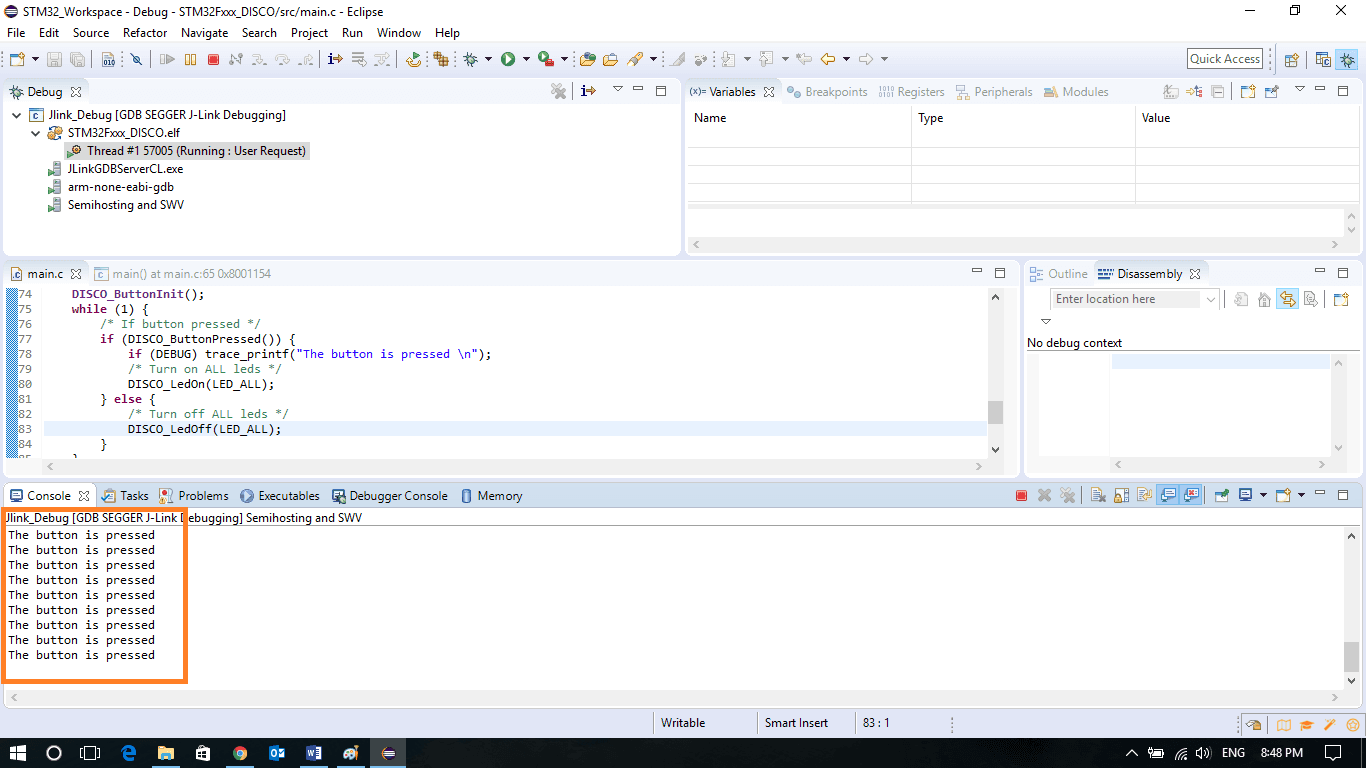Click the Enter location here field
The height and width of the screenshot is (768, 1366).
(x=1127, y=299)
